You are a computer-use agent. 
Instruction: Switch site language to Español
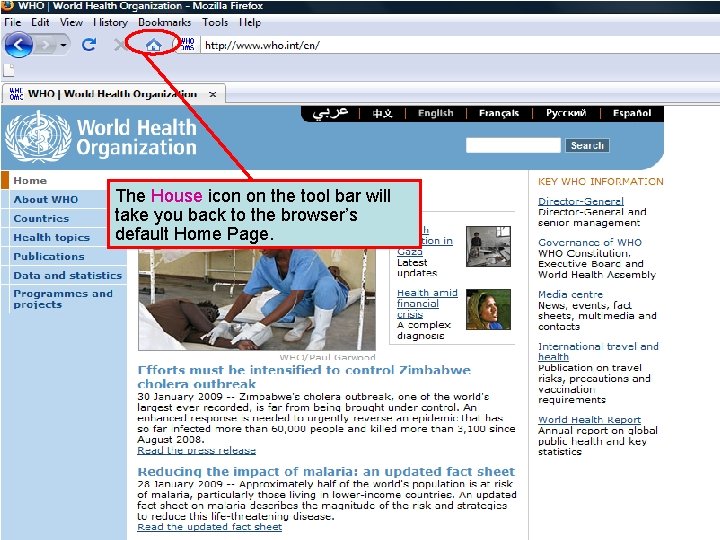(632, 113)
